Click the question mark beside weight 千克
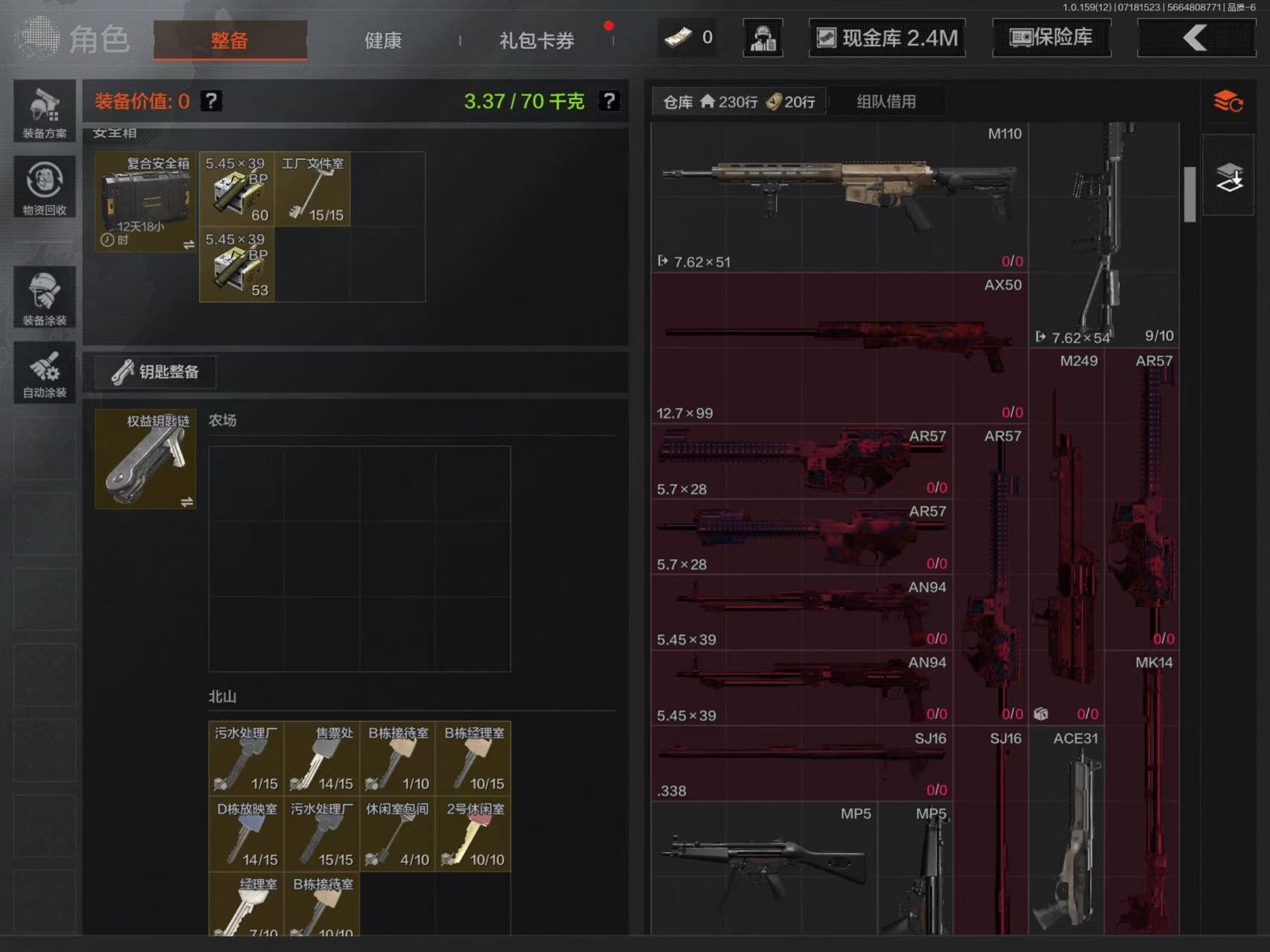1270x952 pixels. pos(609,101)
